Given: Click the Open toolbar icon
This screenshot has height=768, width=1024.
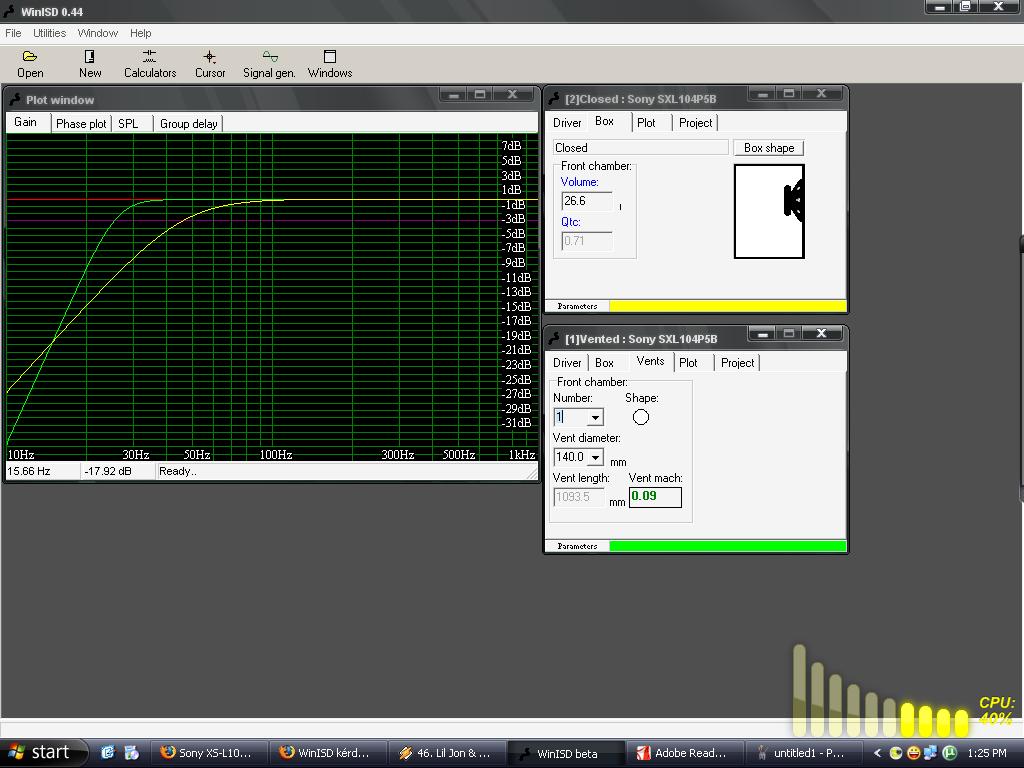Looking at the screenshot, I should (30, 58).
